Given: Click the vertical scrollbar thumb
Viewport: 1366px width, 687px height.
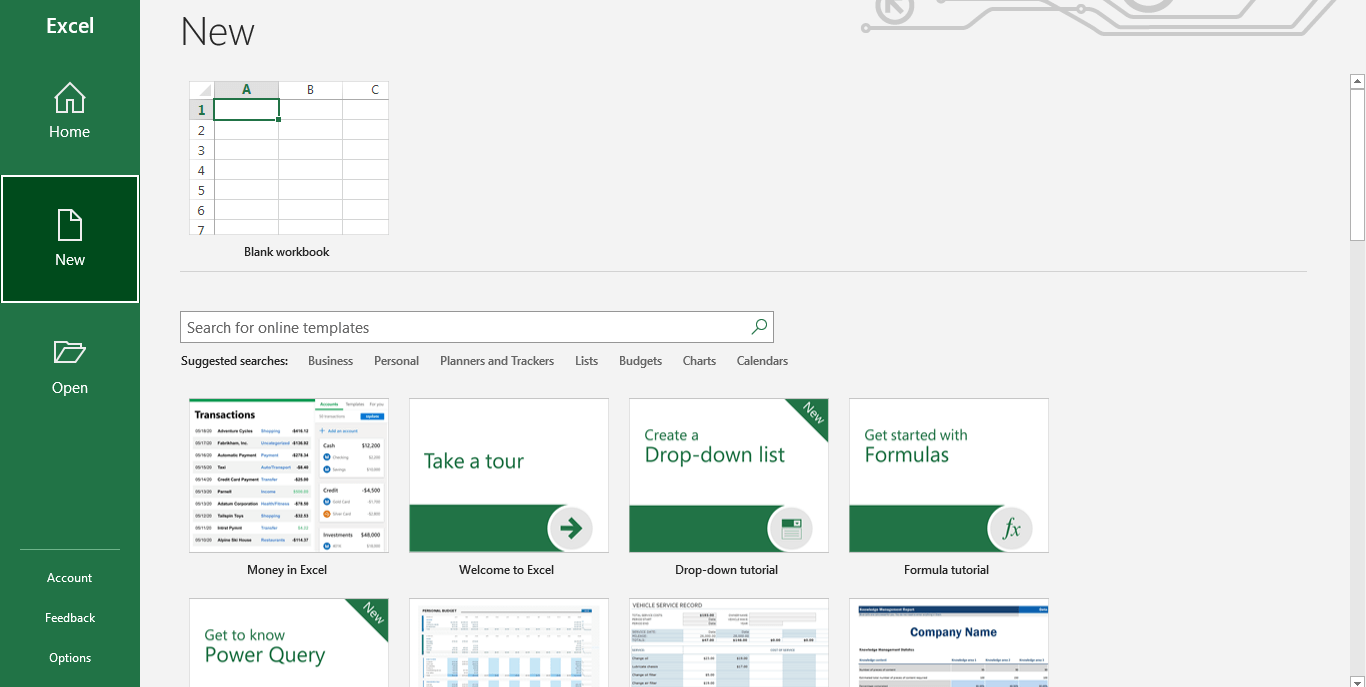Looking at the screenshot, I should pos(1357,165).
